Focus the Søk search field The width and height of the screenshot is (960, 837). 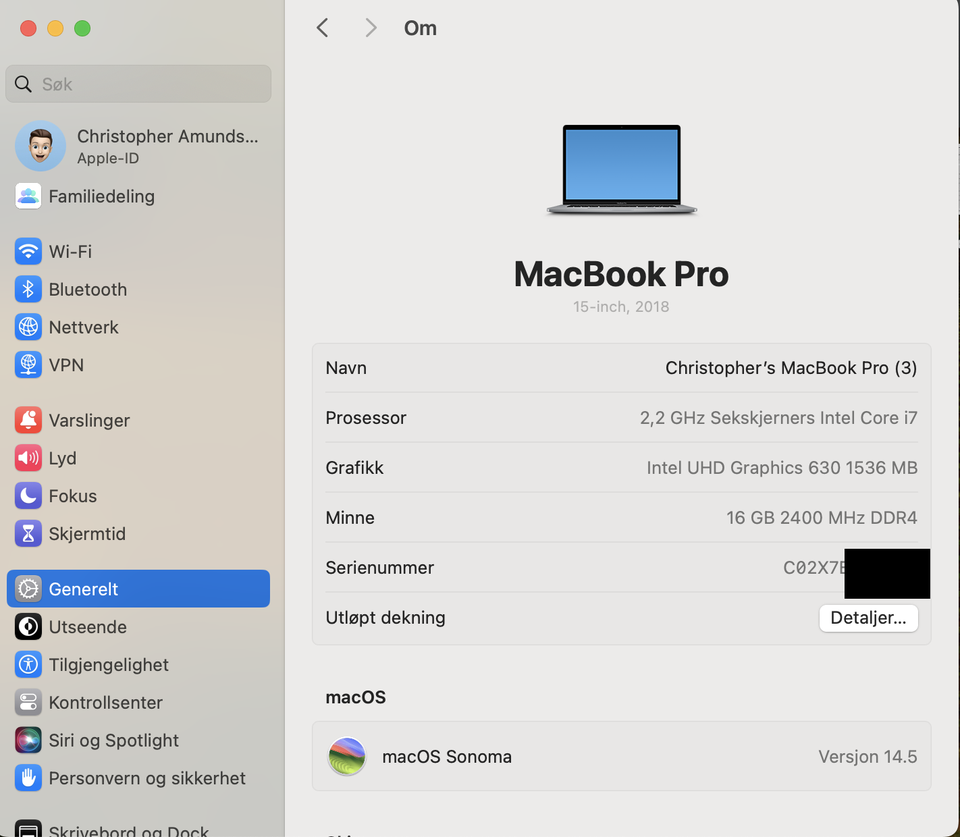(x=138, y=84)
